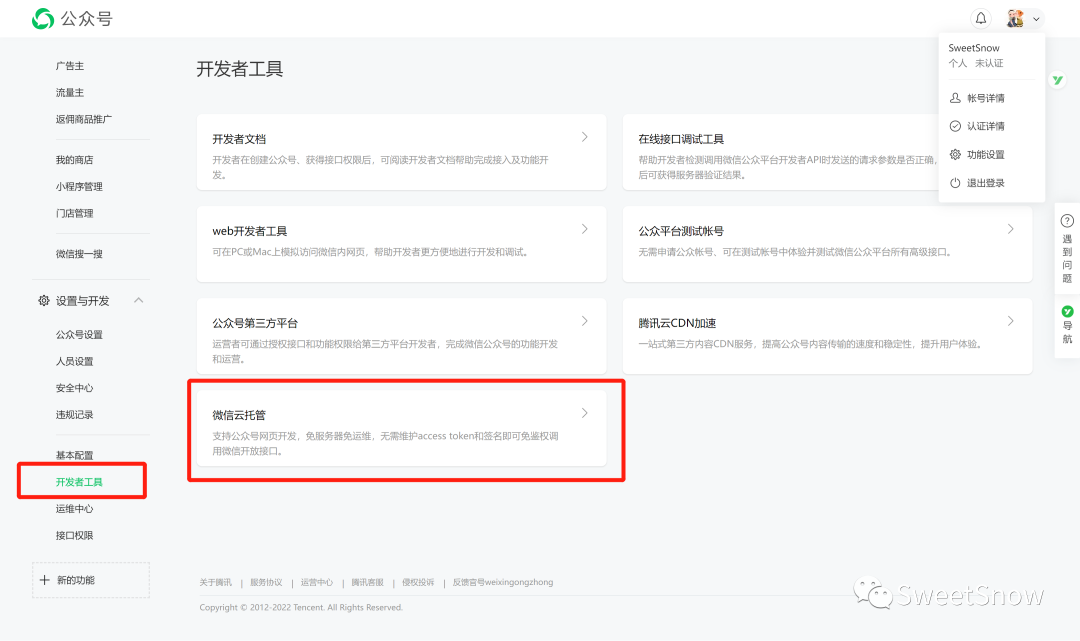Go to 流量主 in sidebar
Image resolution: width=1080 pixels, height=641 pixels.
pyautogui.click(x=70, y=93)
